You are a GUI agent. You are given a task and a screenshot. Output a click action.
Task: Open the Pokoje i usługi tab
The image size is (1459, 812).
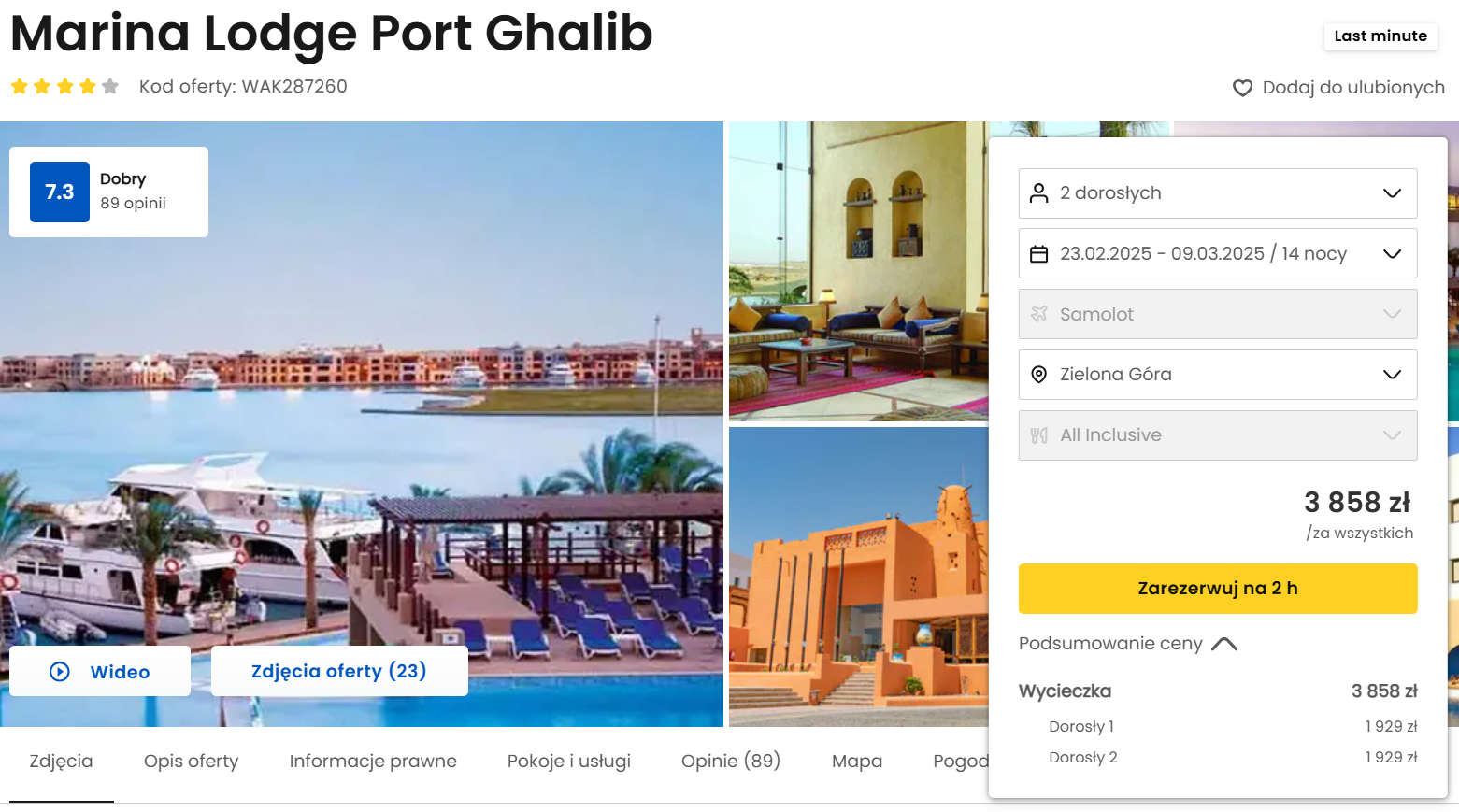(569, 762)
